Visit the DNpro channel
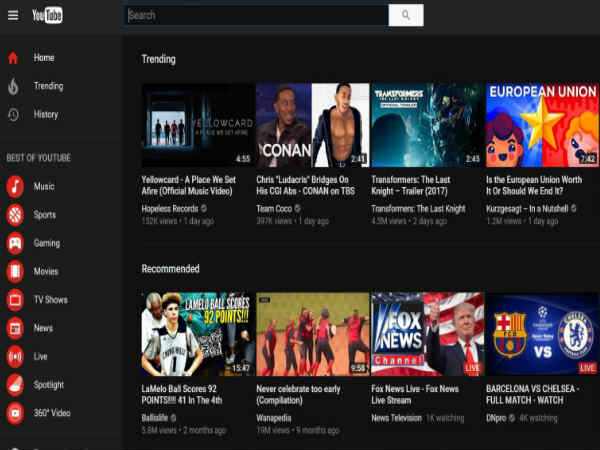Screen dimensions: 600x450 (496, 418)
